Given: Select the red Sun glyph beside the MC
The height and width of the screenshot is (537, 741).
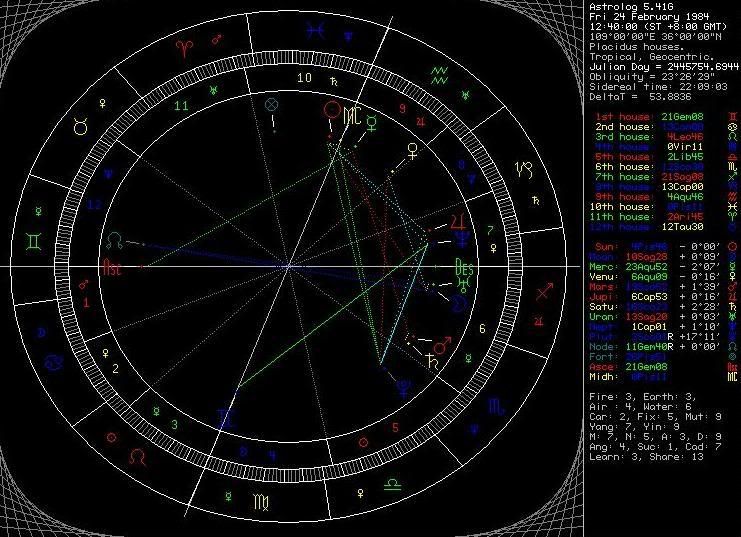Looking at the screenshot, I should pos(332,109).
